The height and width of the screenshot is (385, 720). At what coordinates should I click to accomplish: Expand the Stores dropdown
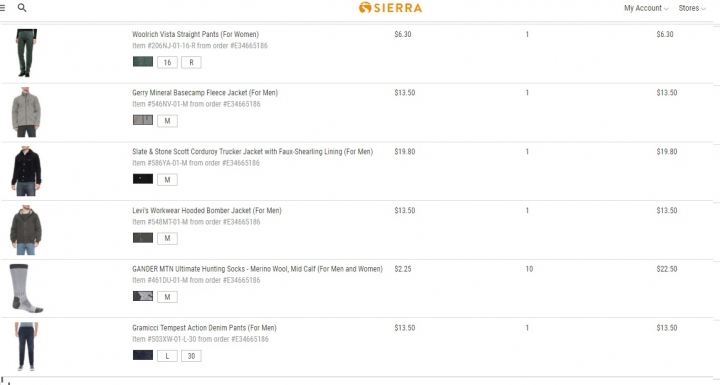[x=692, y=8]
